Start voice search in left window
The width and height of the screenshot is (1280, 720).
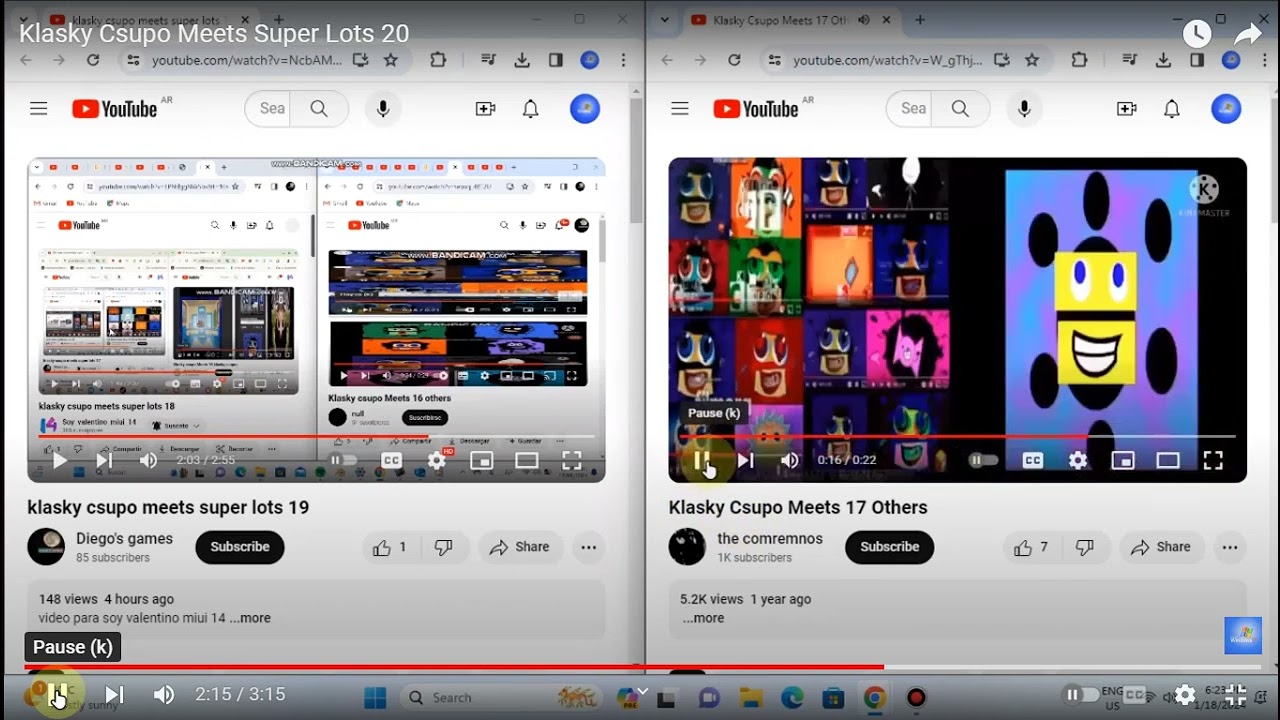pos(383,109)
